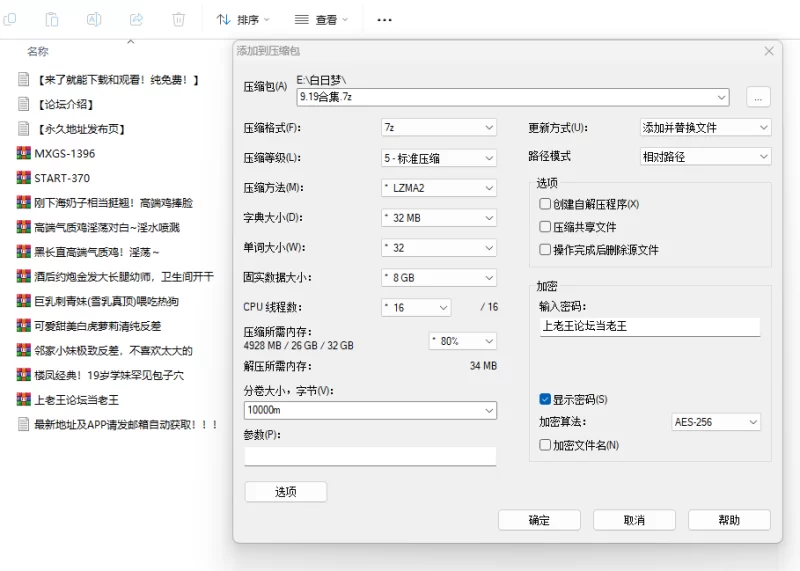This screenshot has height=571, width=800.
Task: Open the 压缩等级 dropdown showing 5 - 标准压缩
Action: pyautogui.click(x=439, y=158)
